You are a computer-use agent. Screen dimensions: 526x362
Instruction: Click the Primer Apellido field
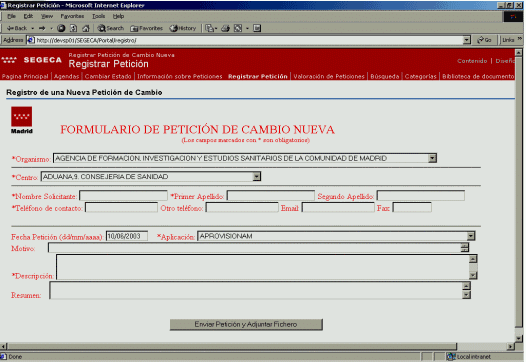[x=271, y=196]
